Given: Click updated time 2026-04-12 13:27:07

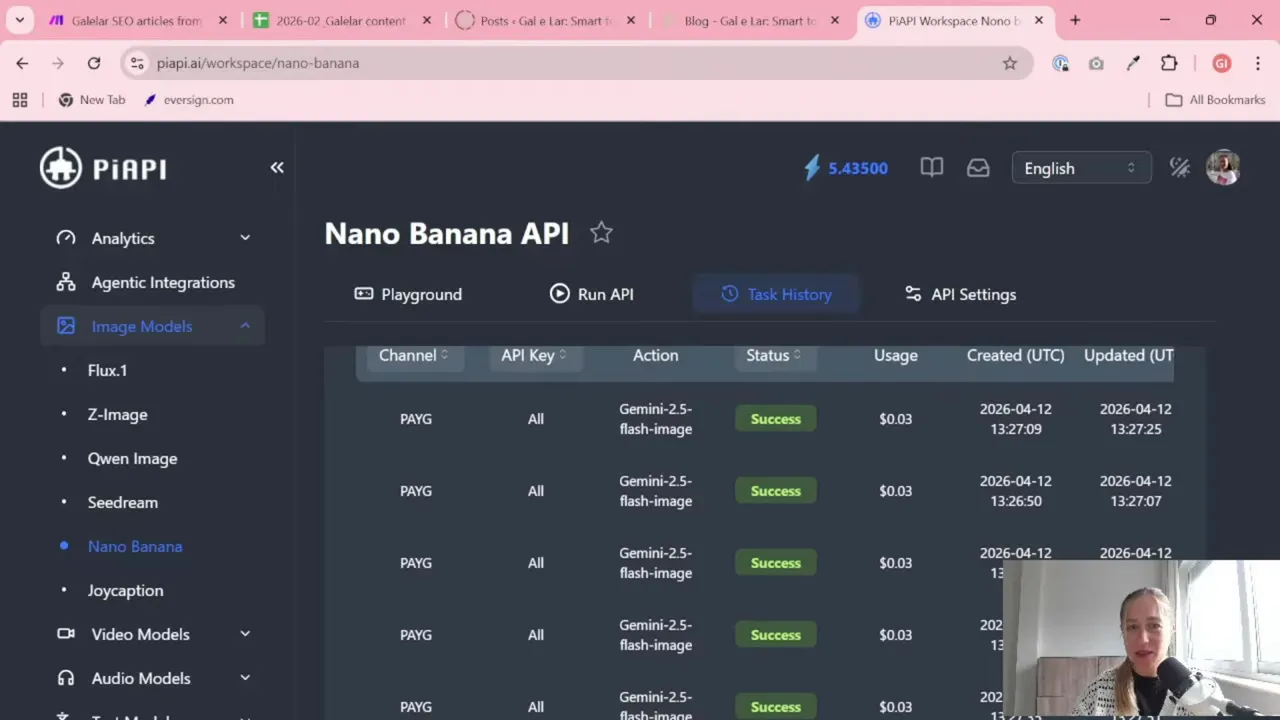Looking at the screenshot, I should point(1135,491).
